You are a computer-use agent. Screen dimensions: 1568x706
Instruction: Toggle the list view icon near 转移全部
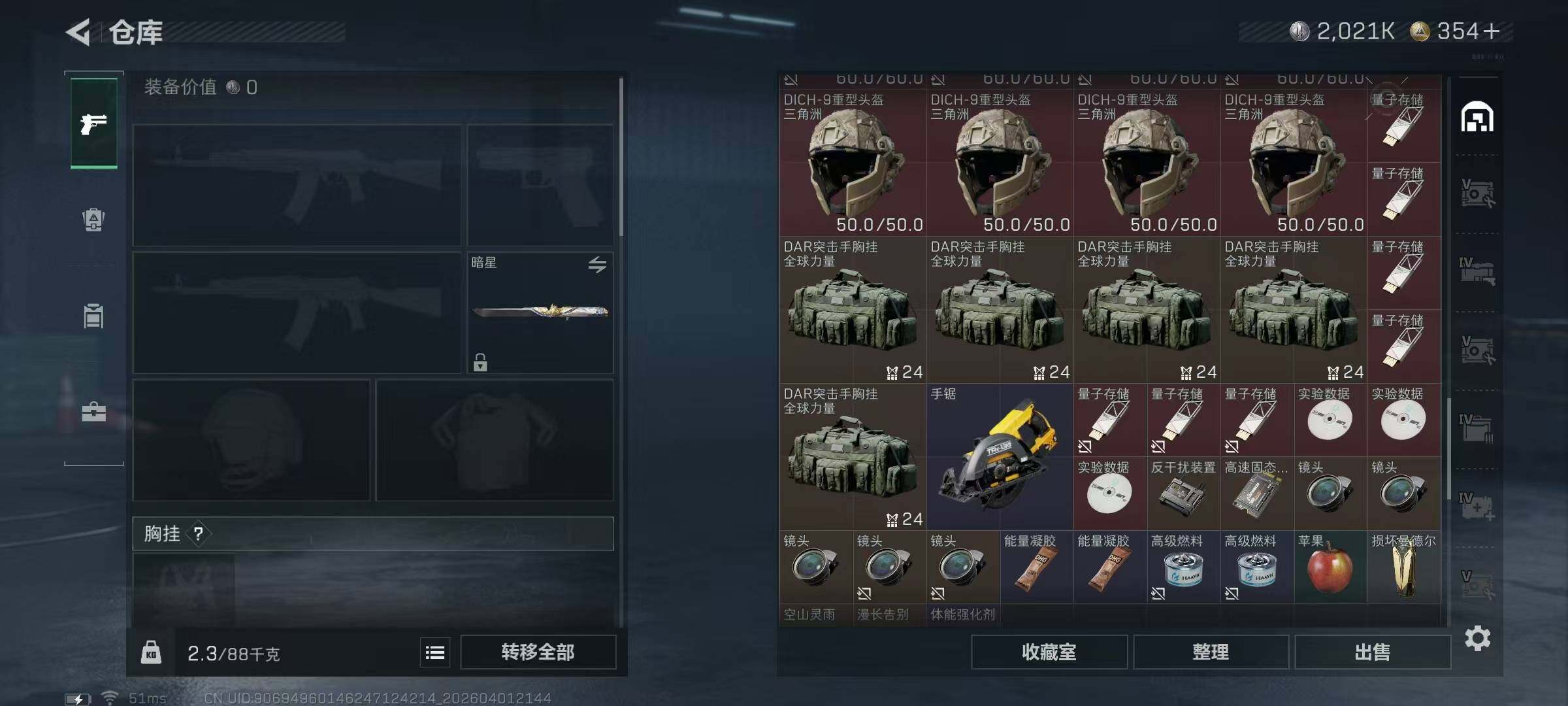click(x=435, y=652)
